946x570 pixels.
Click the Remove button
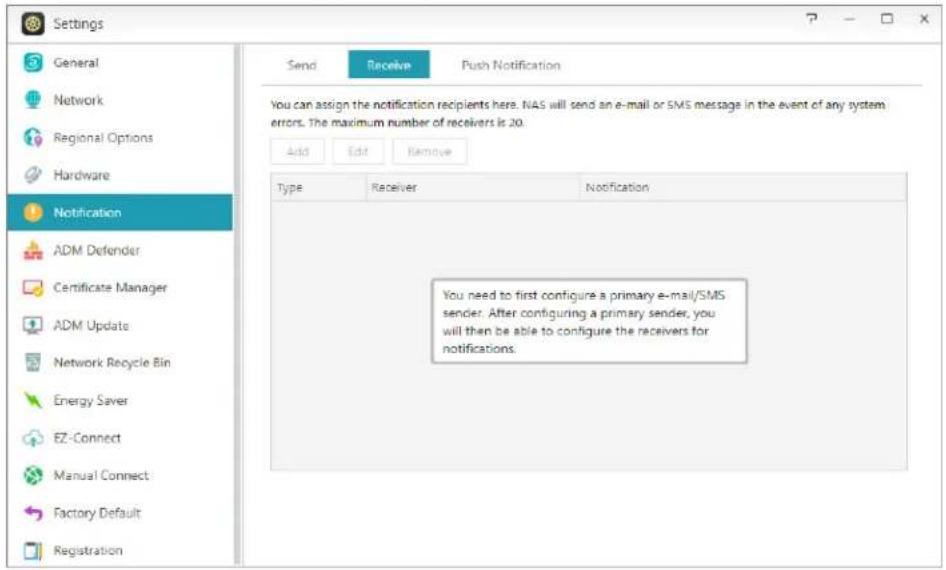(x=430, y=151)
